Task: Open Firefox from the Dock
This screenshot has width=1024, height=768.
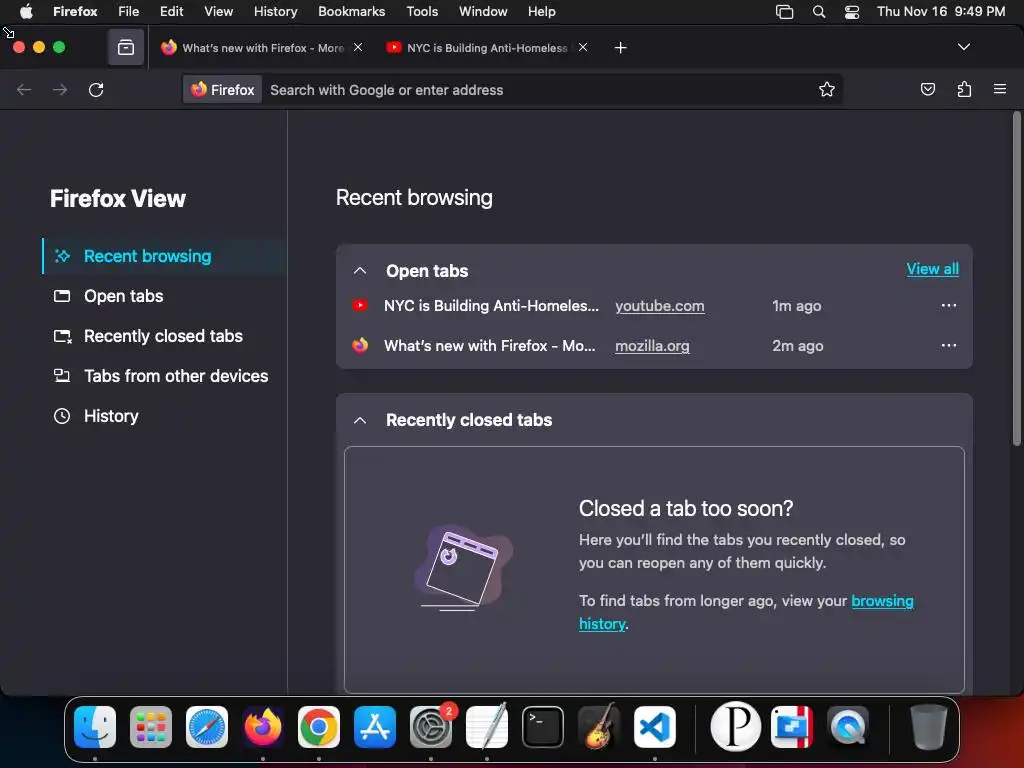Action: point(263,727)
